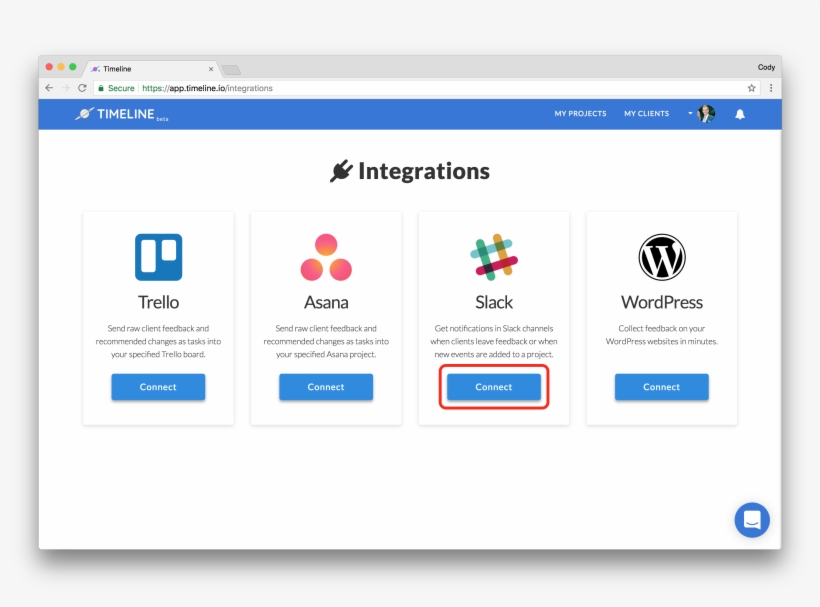The width and height of the screenshot is (820, 607).
Task: Bookmark page with star icon
Action: pos(751,88)
